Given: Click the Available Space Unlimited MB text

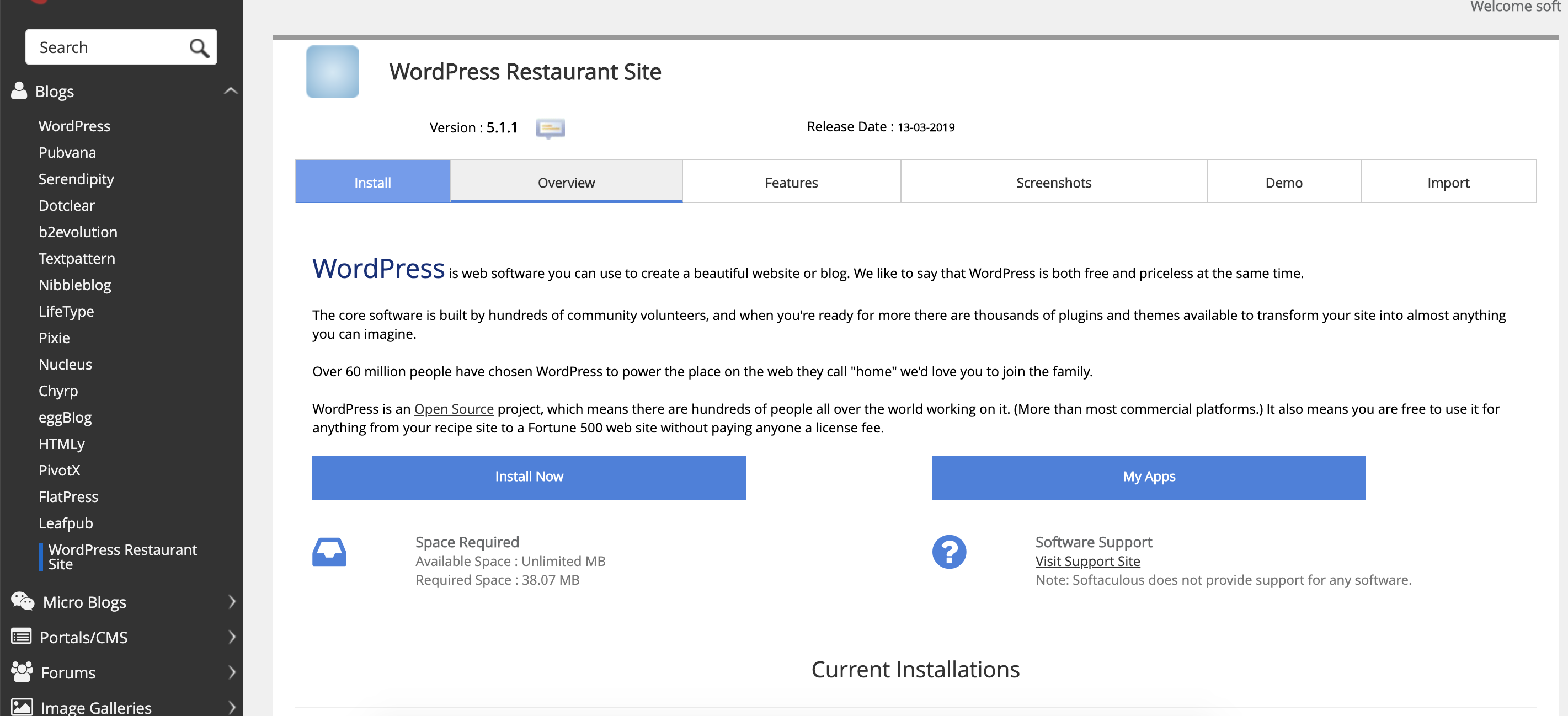Looking at the screenshot, I should pos(511,561).
